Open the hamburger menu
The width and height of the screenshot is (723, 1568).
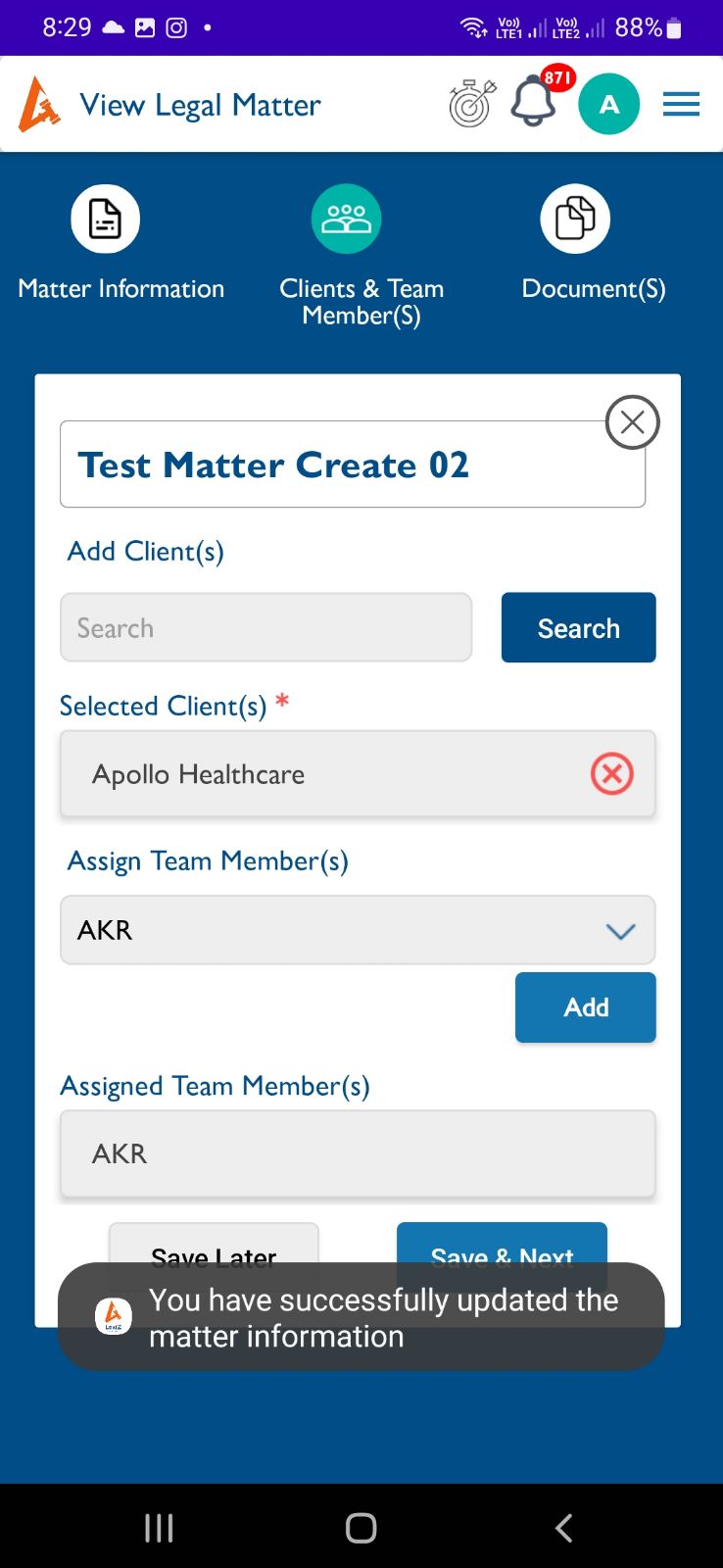681,104
